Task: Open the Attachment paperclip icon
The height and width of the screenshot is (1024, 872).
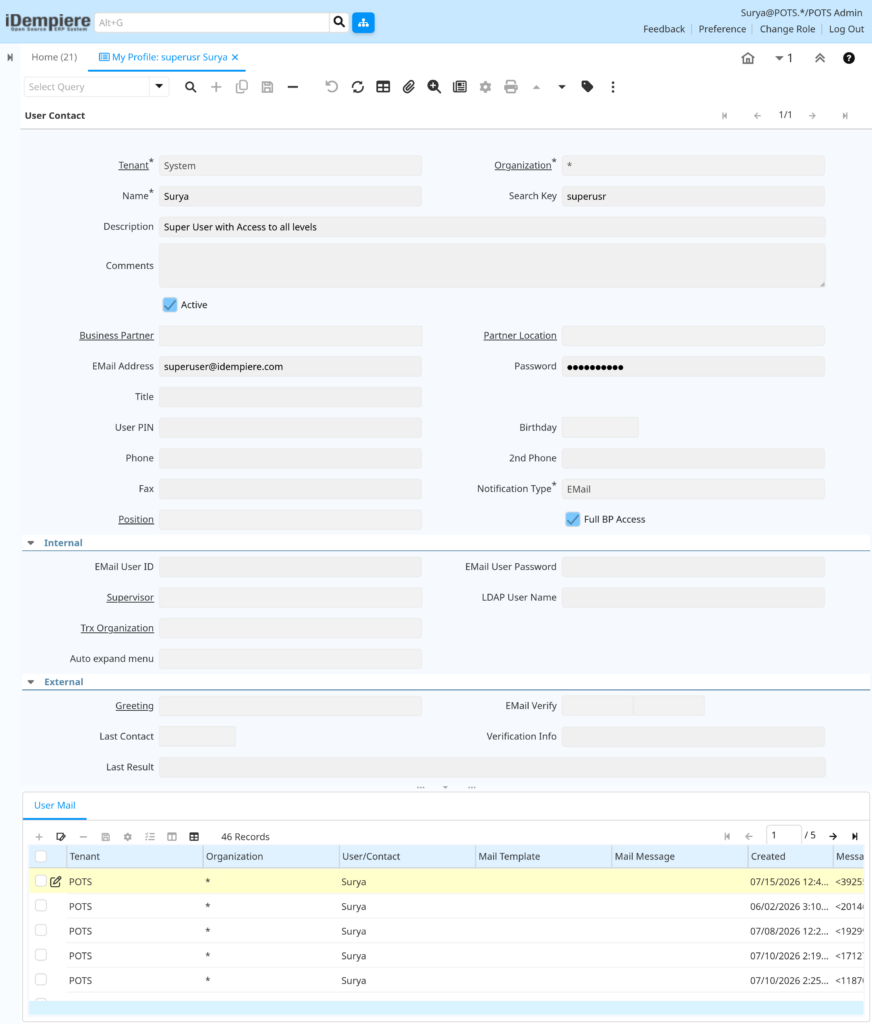Action: tap(408, 87)
